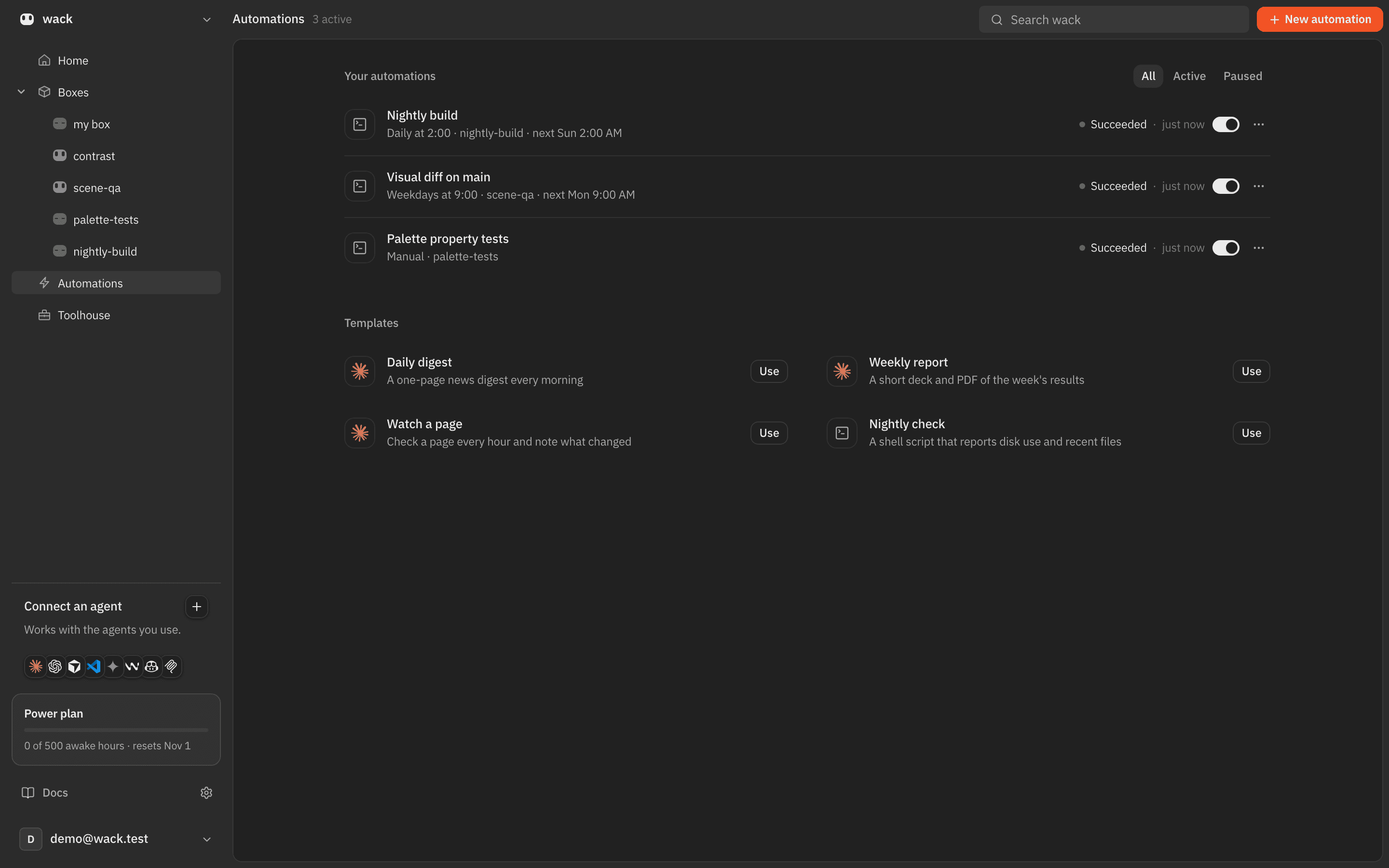Focus the Search wack field
Image resolution: width=1389 pixels, height=868 pixels.
[x=1114, y=19]
